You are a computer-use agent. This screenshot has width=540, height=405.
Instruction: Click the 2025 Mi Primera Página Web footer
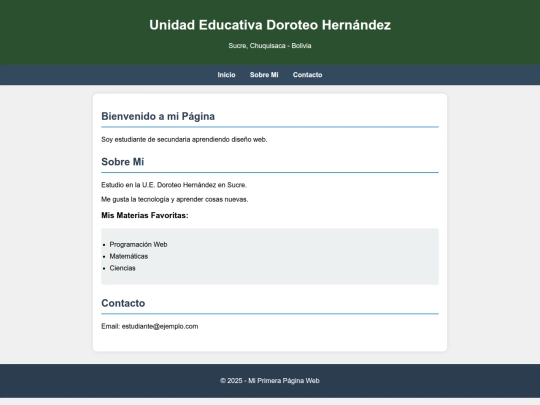(x=270, y=381)
